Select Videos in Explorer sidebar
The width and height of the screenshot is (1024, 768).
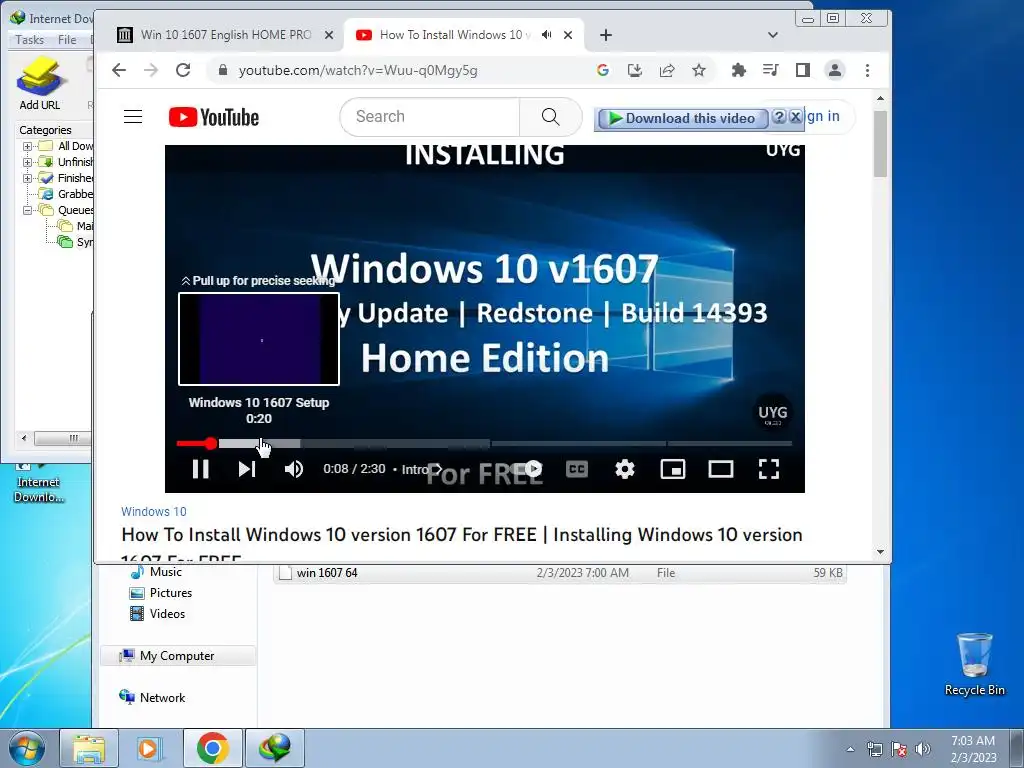coord(157,614)
